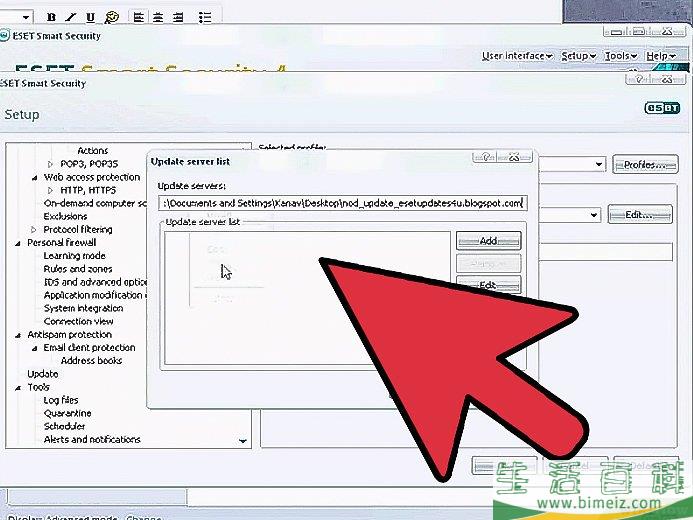Click ESET Smart Security title icon

pyautogui.click(x=4, y=35)
